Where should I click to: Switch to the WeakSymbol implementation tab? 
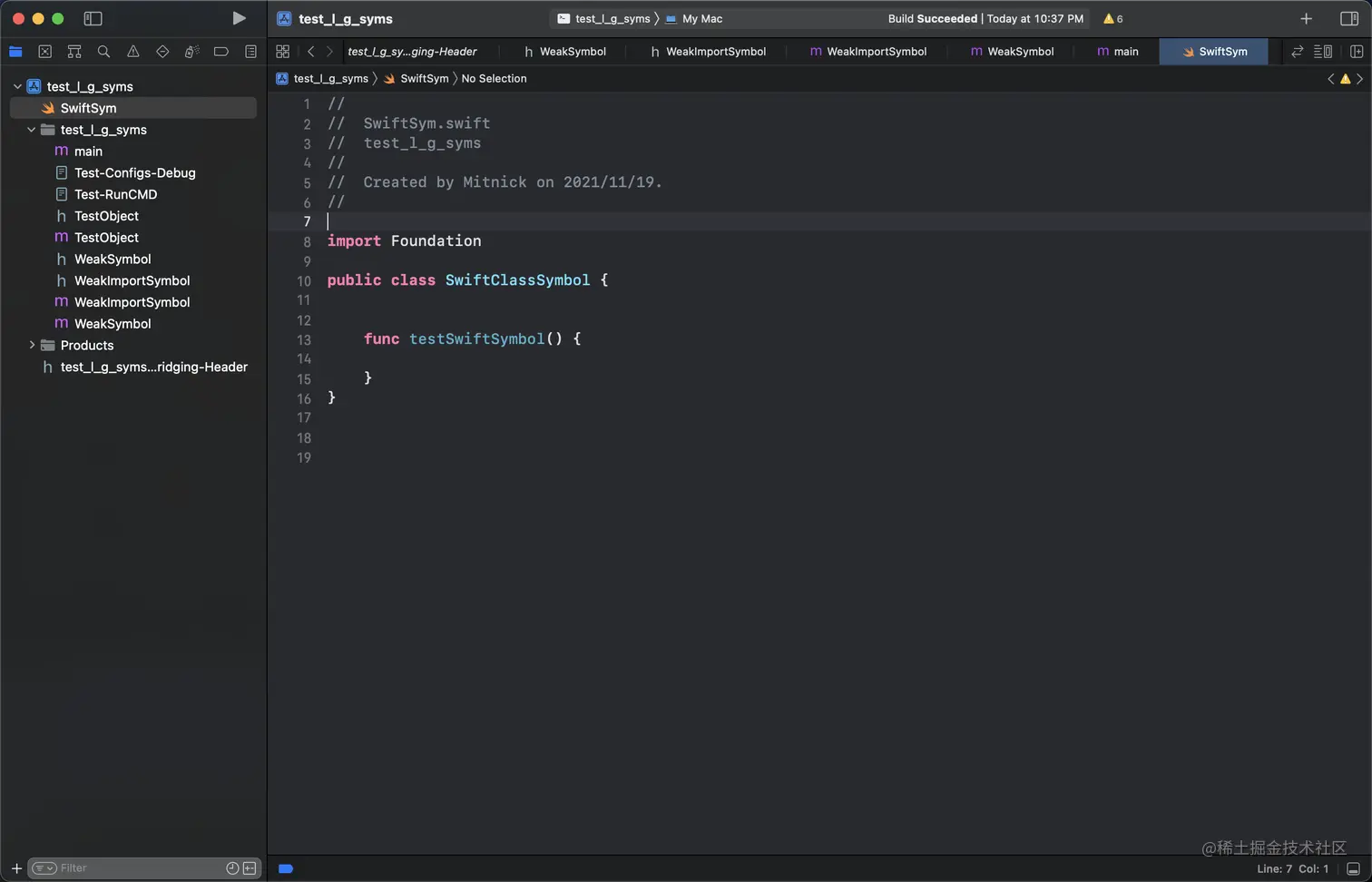click(x=1012, y=52)
